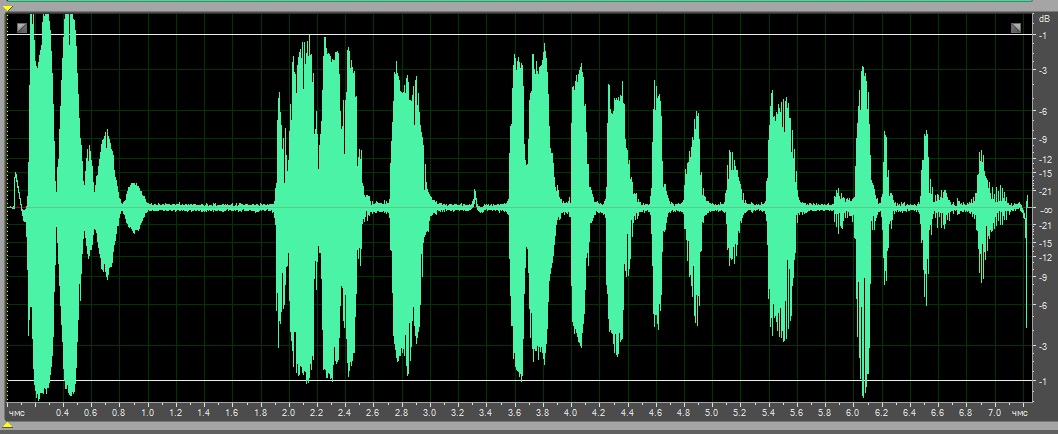Click the dB label on the amplitude scale
Image resolution: width=1058 pixels, height=434 pixels.
click(x=1044, y=18)
